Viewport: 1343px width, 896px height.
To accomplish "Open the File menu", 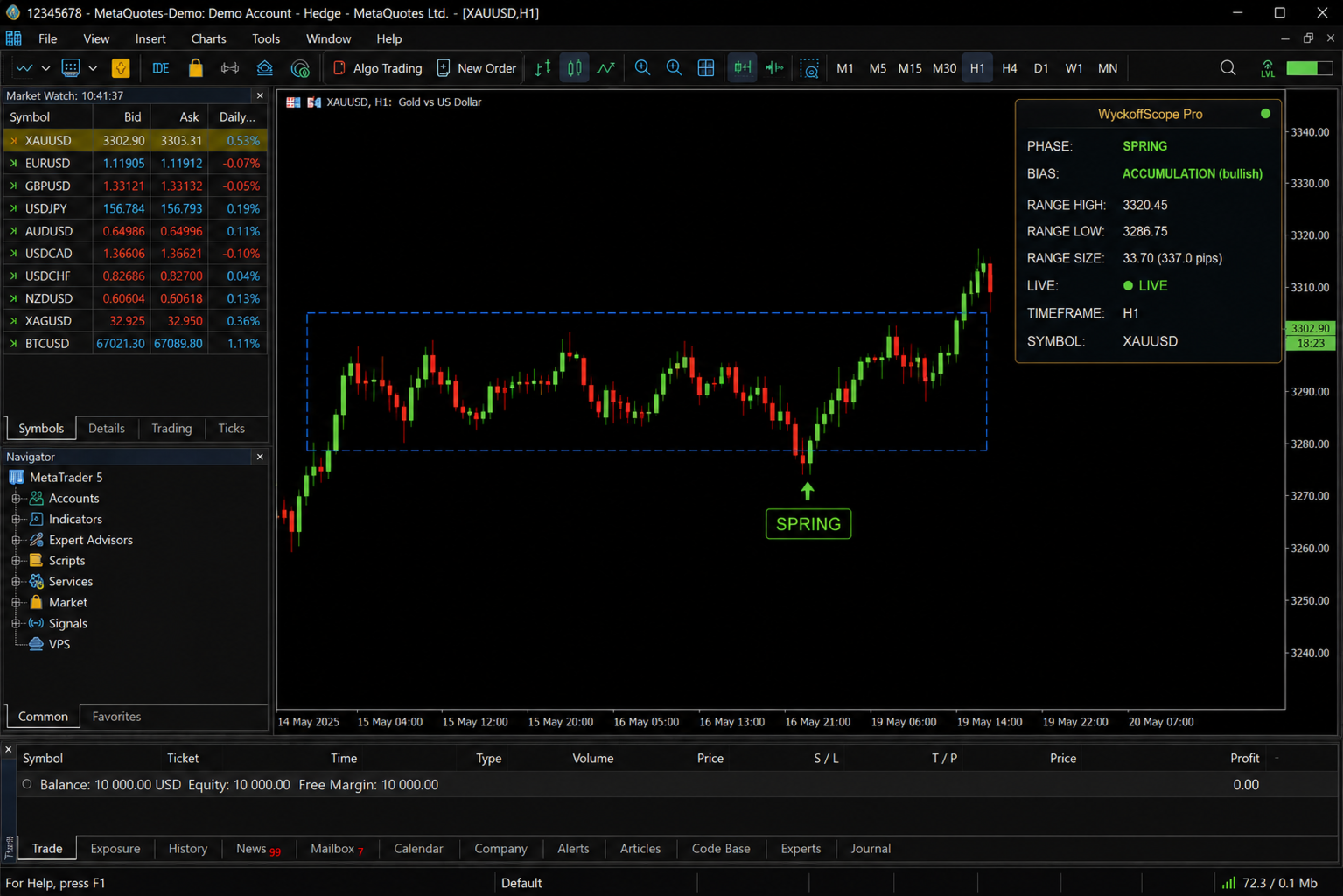I will 48,38.
